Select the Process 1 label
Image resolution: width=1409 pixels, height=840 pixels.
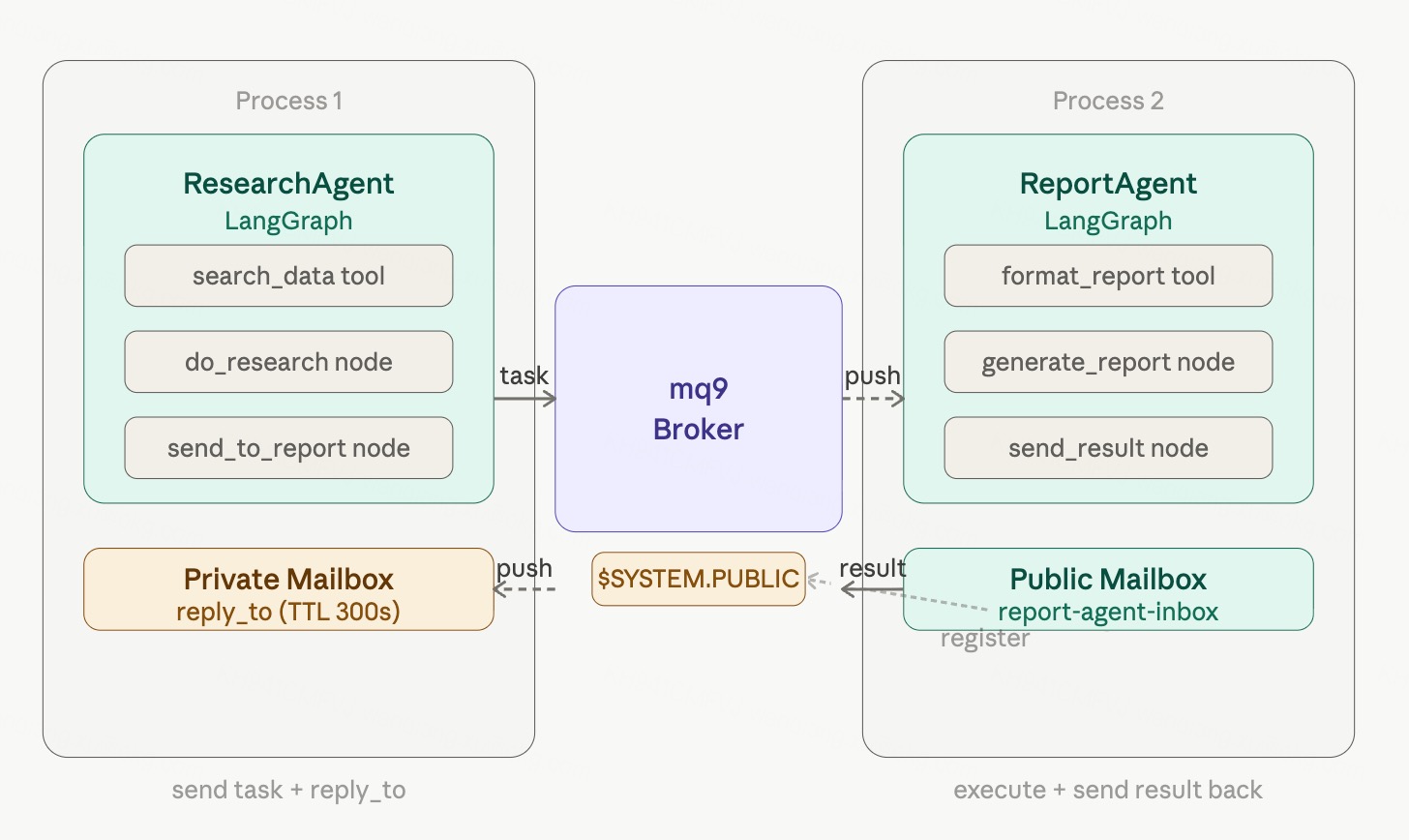tap(288, 101)
